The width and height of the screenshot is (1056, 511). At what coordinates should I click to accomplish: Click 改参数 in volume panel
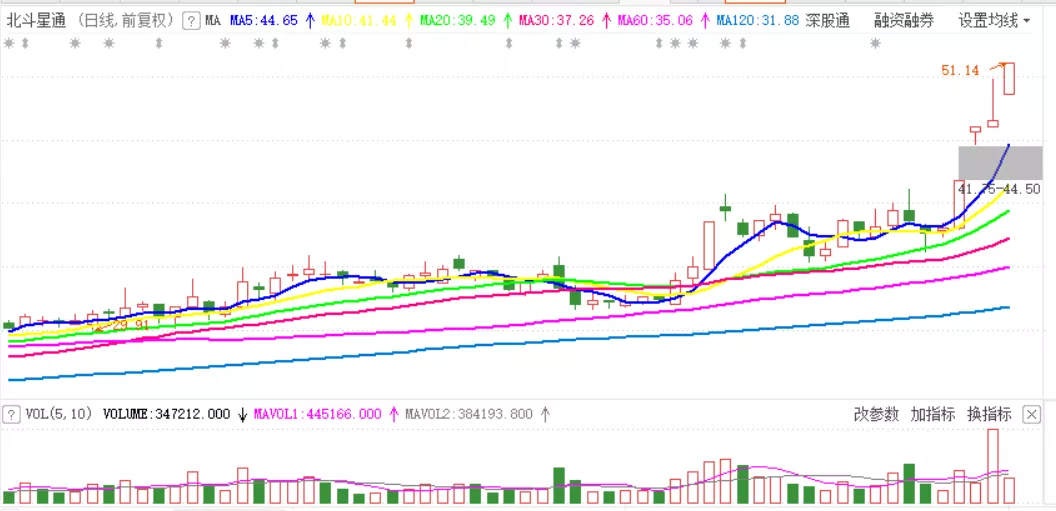pos(876,414)
